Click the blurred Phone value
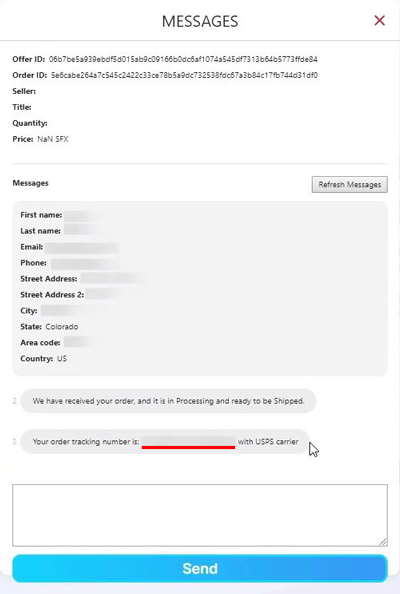The image size is (400, 594). (85, 264)
